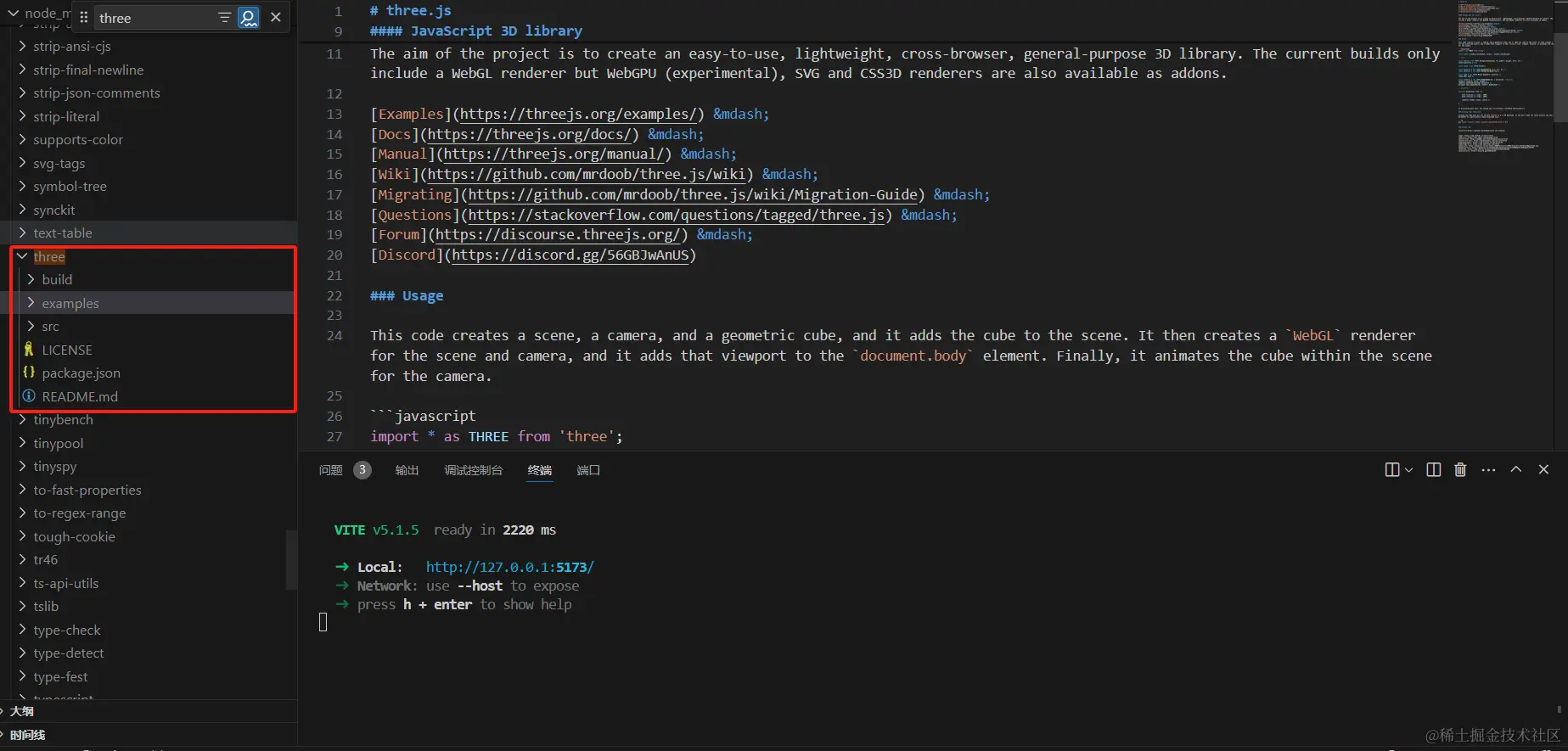Expand the strip-literal folder
Image resolution: width=1568 pixels, height=751 pixels.
[22, 116]
